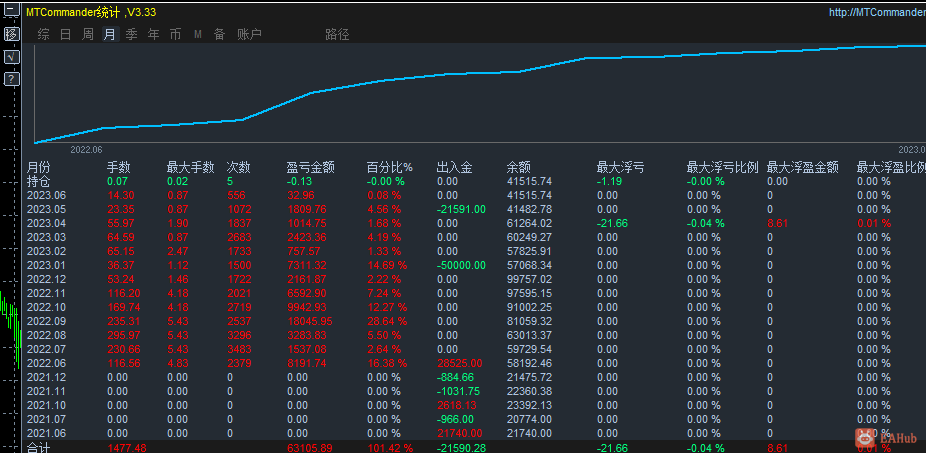Viewport: 926px width, 453px height.
Task: Click the 次数 column header
Action: click(239, 168)
